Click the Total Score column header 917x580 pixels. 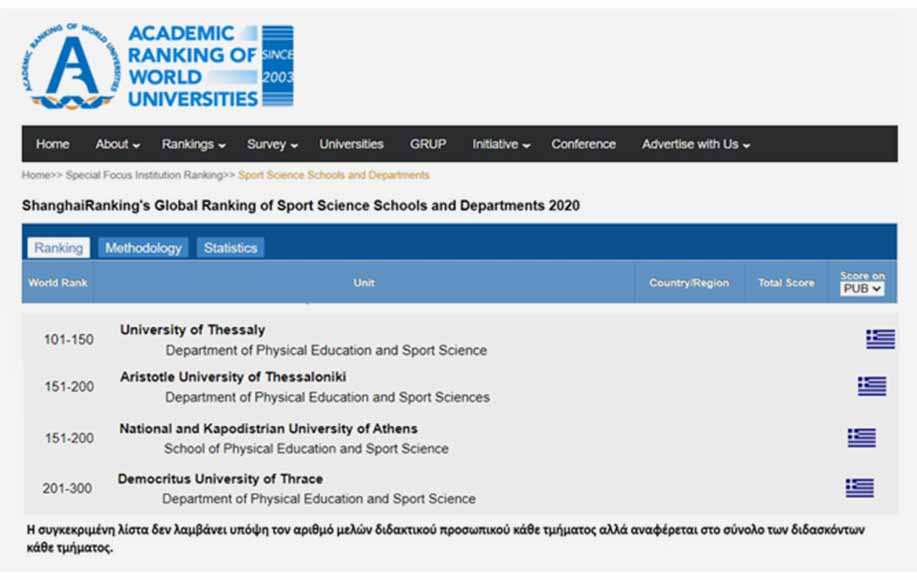[786, 282]
